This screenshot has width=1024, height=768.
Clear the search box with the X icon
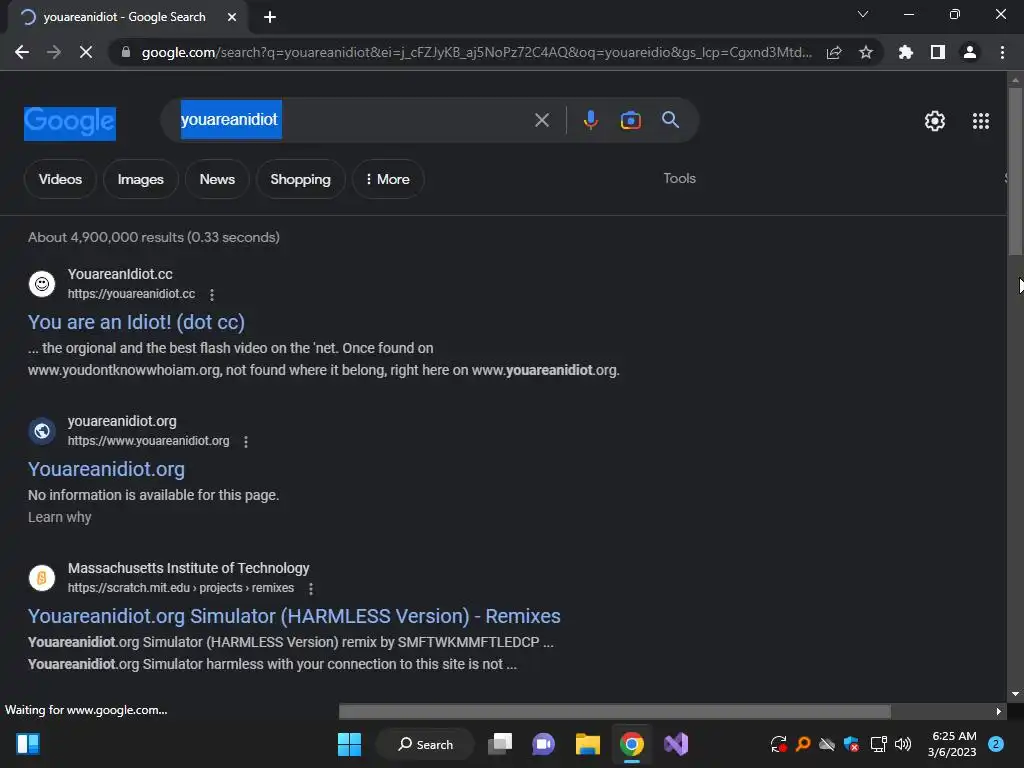541,120
